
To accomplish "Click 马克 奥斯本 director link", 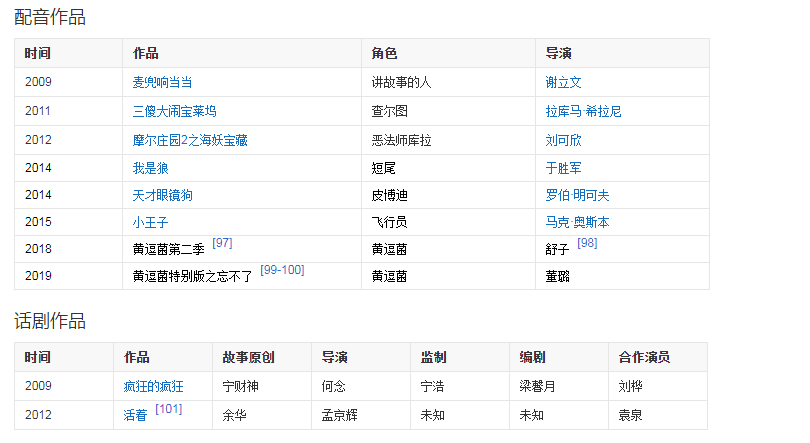I will tap(577, 222).
